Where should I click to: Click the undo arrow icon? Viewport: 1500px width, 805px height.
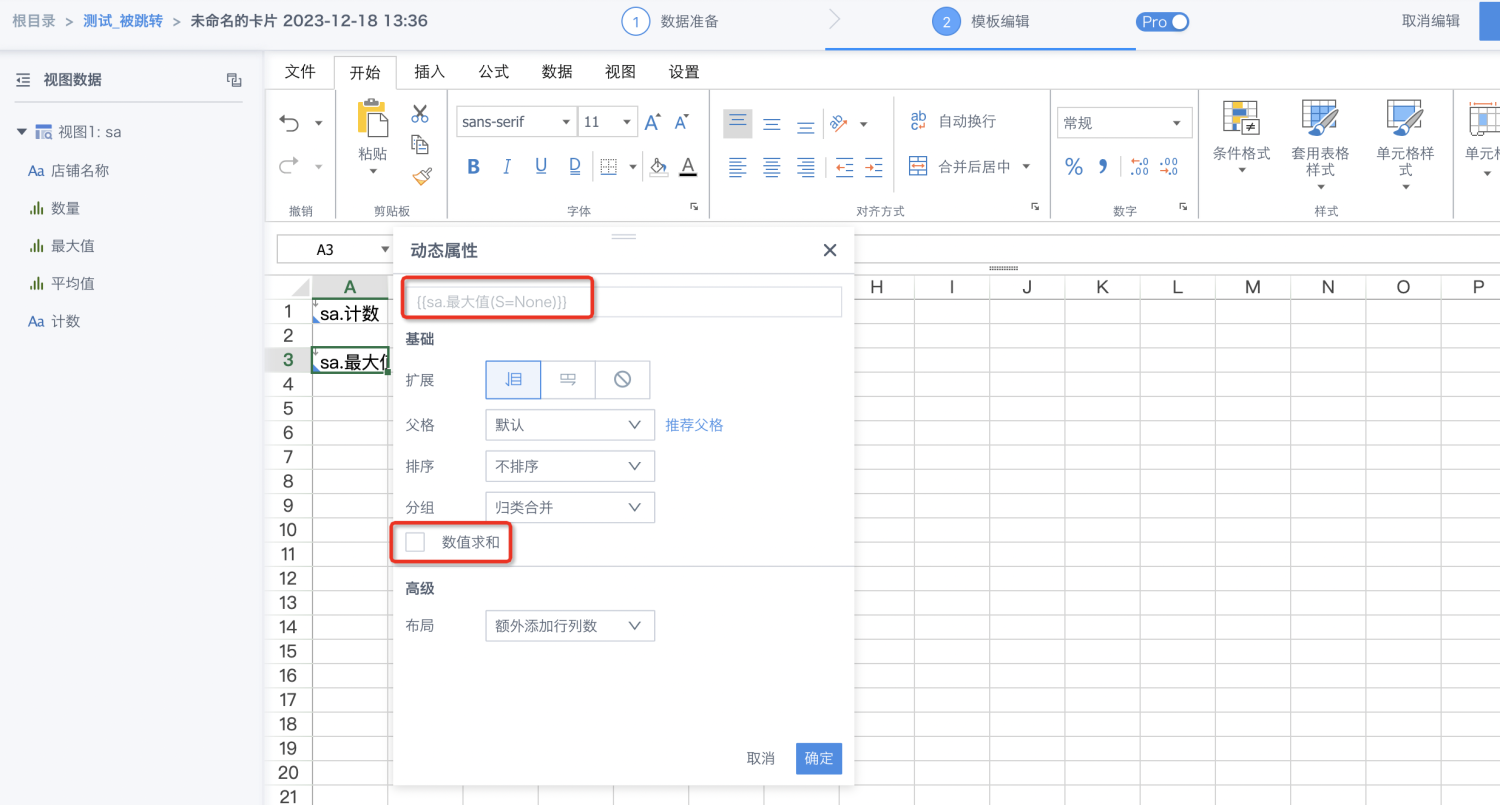(x=290, y=123)
